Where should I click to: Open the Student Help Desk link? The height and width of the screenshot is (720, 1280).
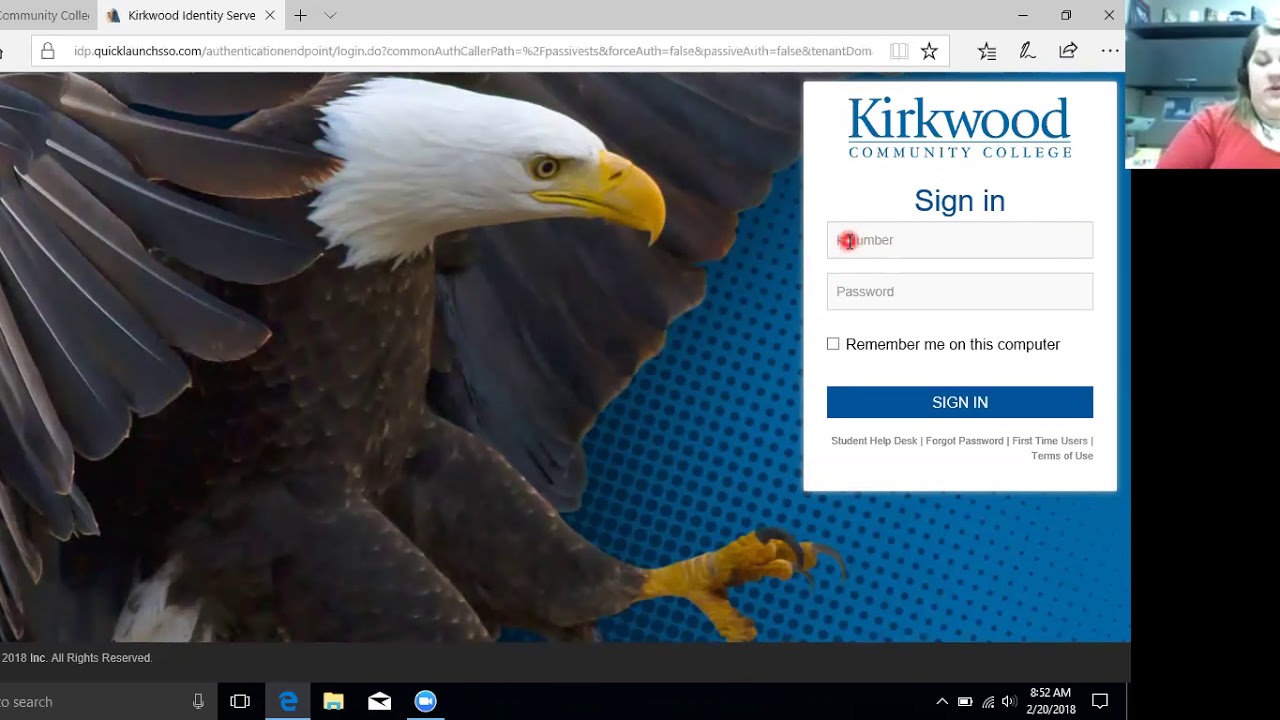coord(874,441)
